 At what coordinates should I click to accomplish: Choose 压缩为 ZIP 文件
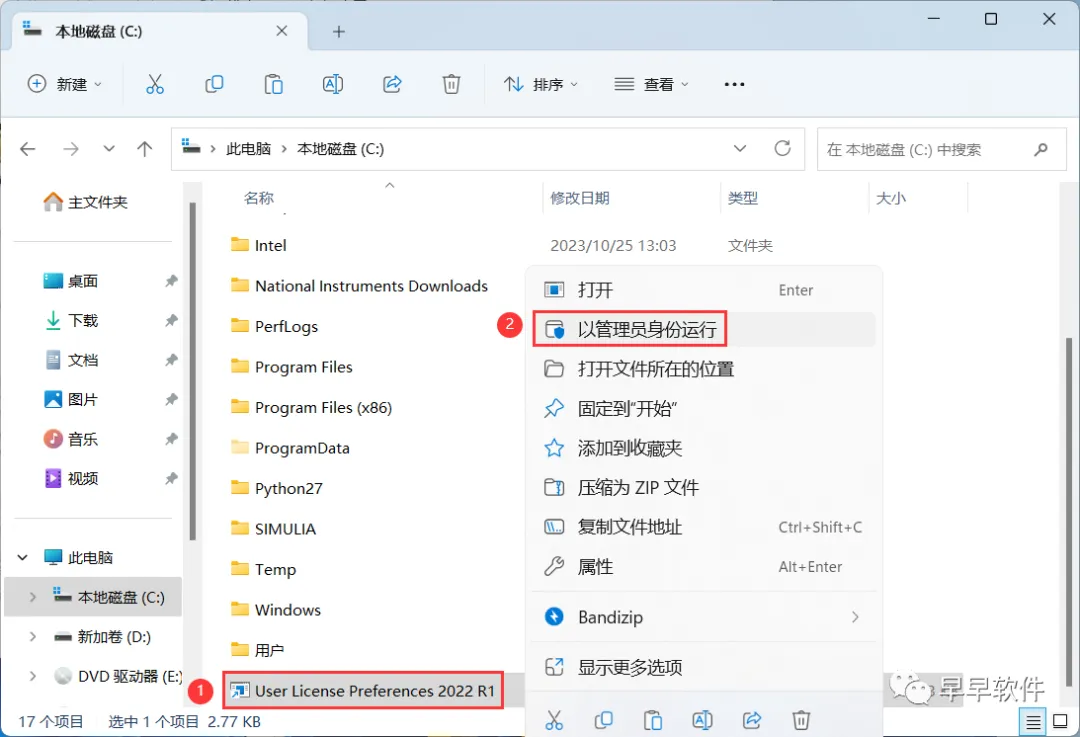click(704, 488)
